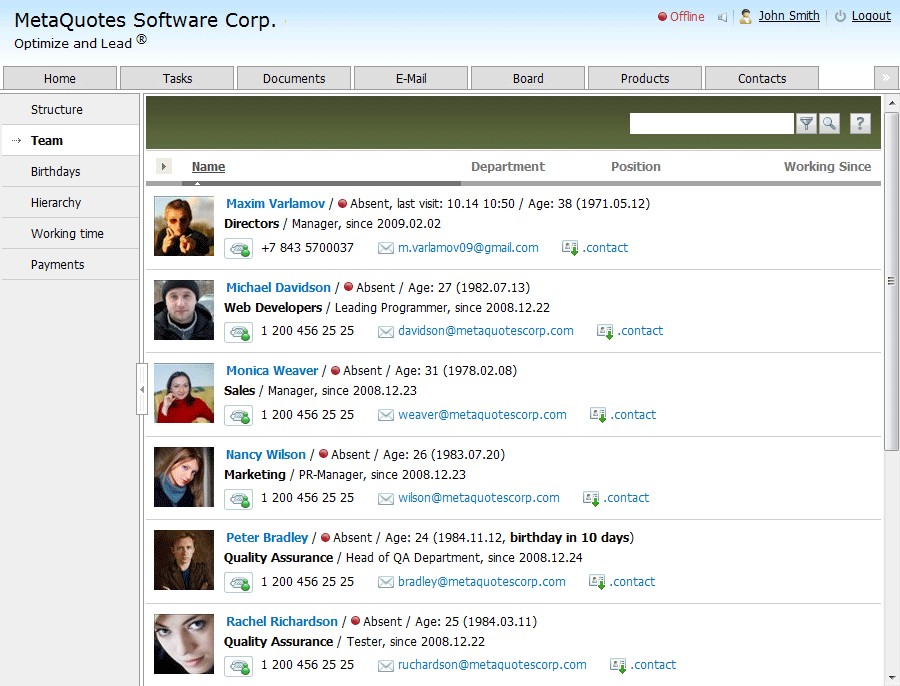The image size is (900, 686).
Task: Open Working time in the sidebar
Action: (x=71, y=234)
